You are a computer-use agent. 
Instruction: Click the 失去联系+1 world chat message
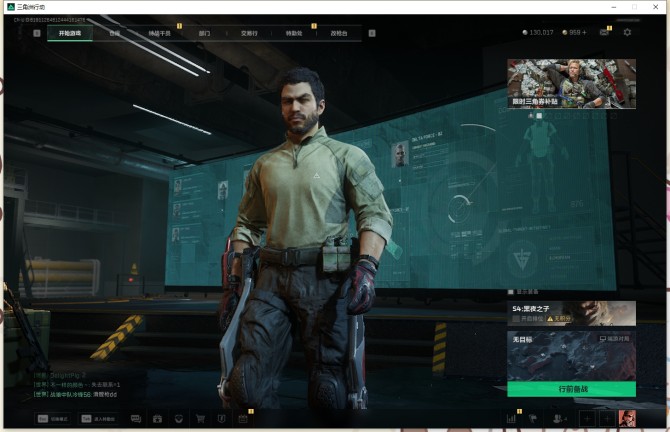[x=77, y=385]
